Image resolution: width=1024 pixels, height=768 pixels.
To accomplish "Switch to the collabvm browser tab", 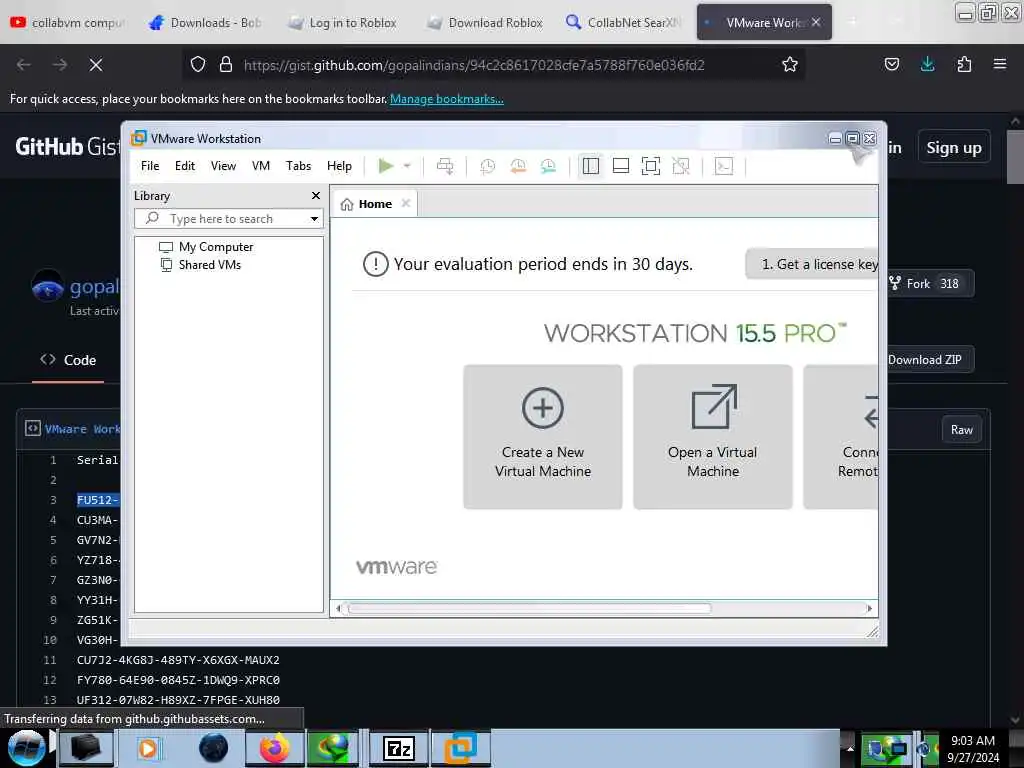I will [x=67, y=22].
